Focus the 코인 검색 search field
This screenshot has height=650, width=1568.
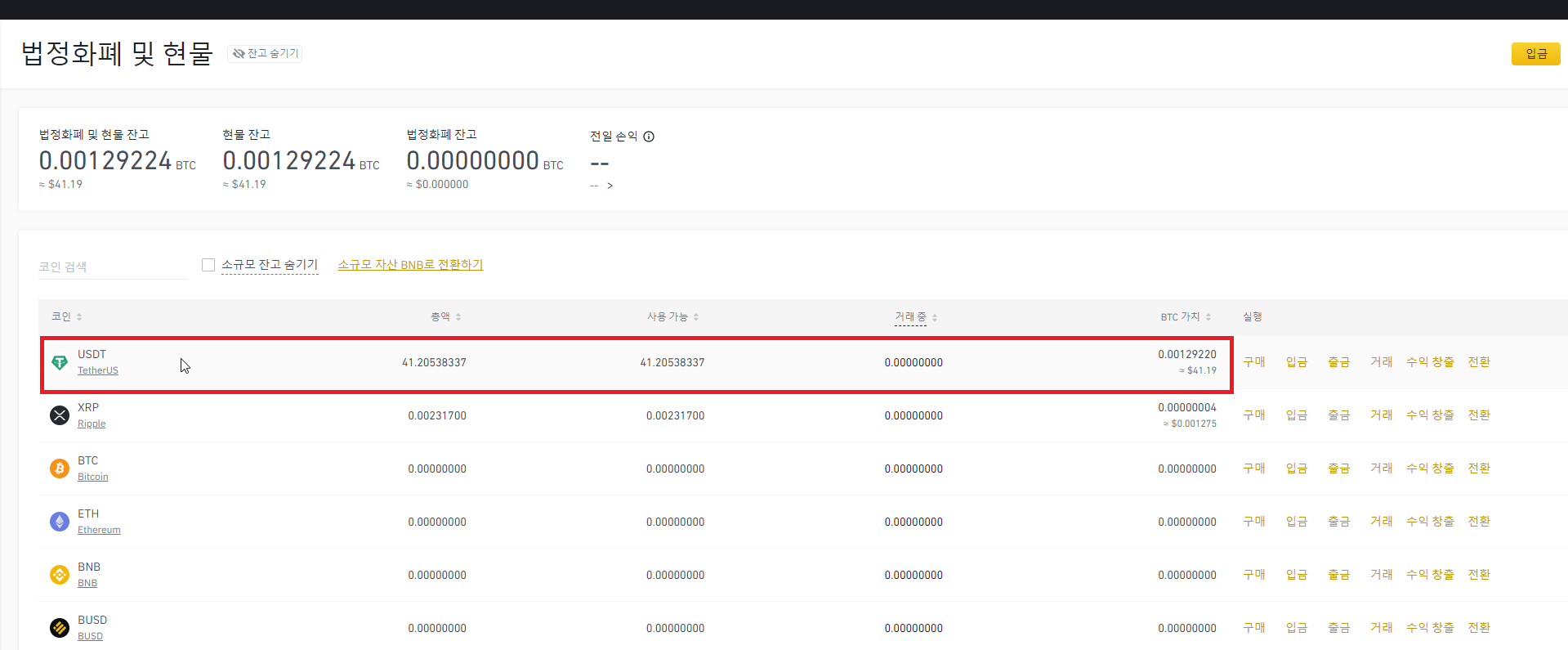(114, 267)
